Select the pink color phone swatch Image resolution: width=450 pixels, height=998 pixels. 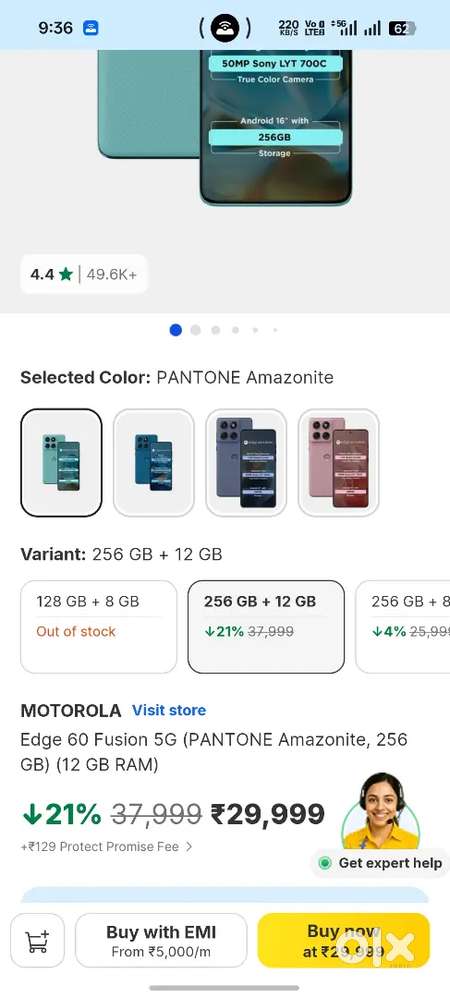click(339, 463)
